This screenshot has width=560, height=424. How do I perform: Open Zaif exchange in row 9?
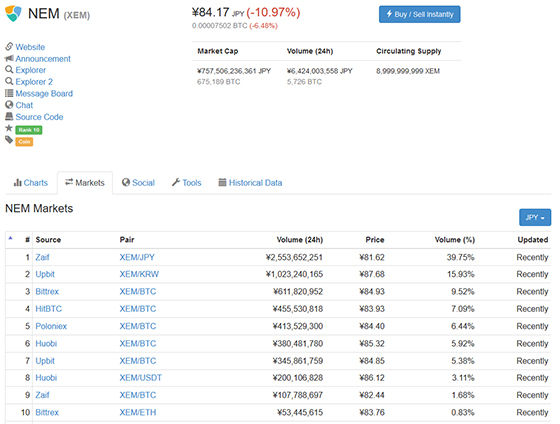coord(42,395)
